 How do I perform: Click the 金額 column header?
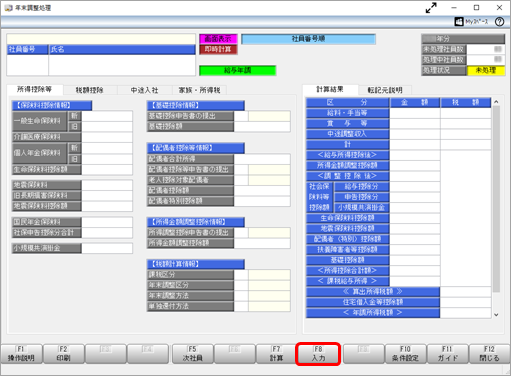coord(415,102)
